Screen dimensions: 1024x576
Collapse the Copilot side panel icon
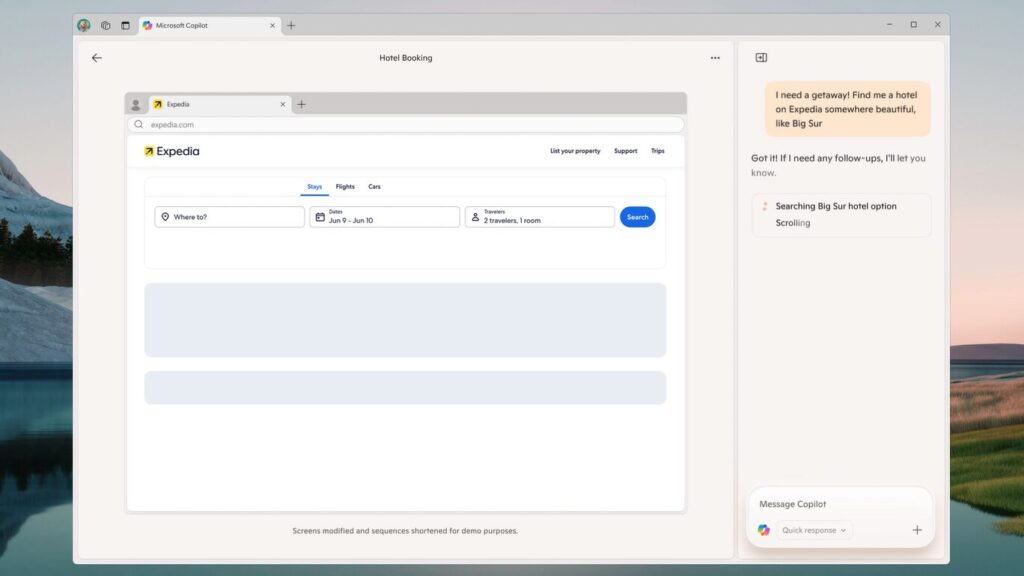point(761,57)
